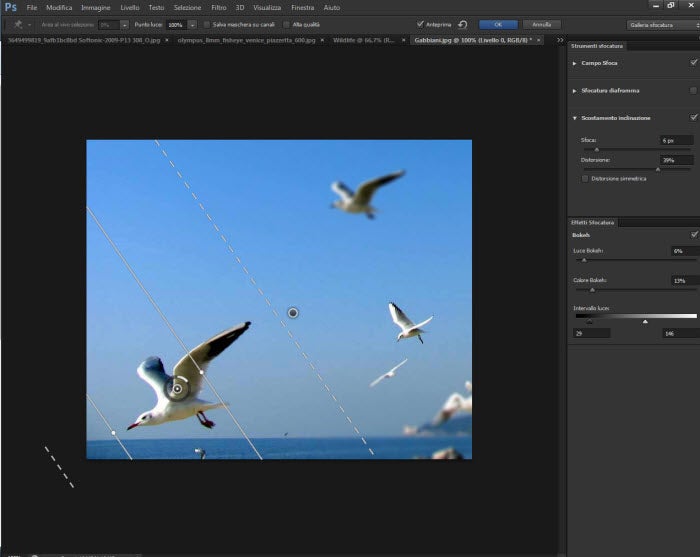The height and width of the screenshot is (557, 700).
Task: Click the Annulla button
Action: click(541, 23)
